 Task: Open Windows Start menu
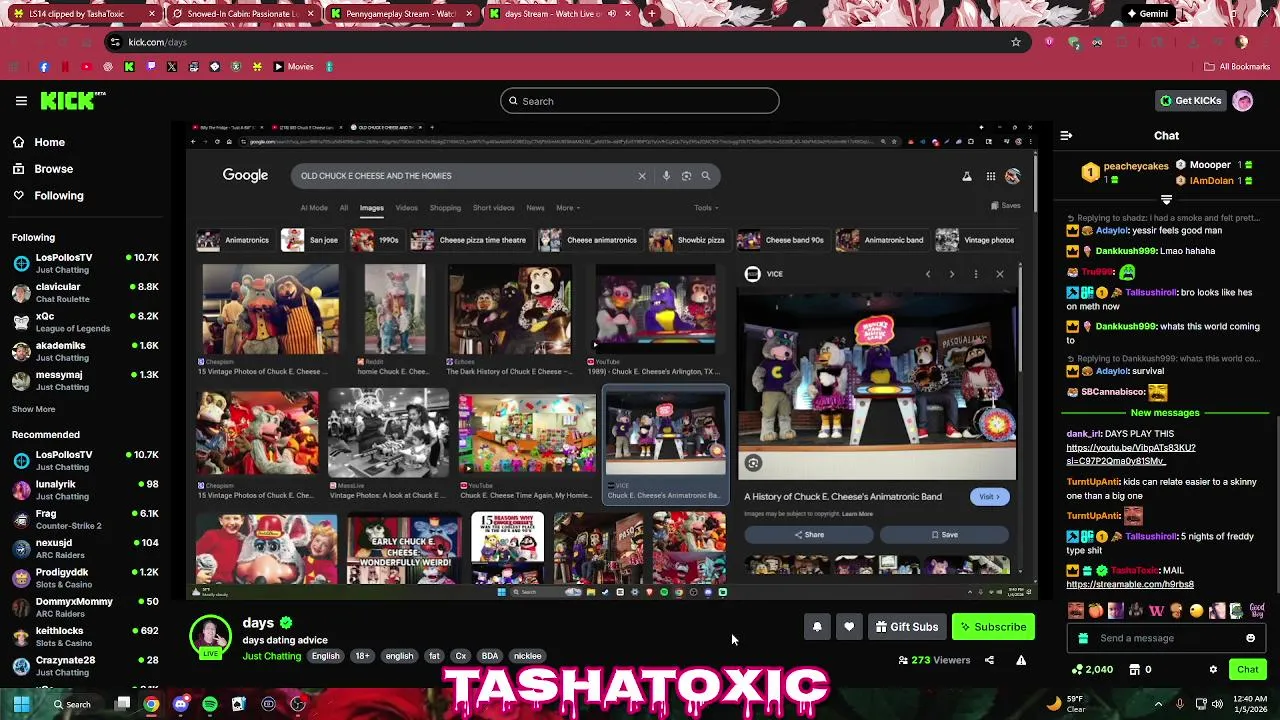pos(21,704)
